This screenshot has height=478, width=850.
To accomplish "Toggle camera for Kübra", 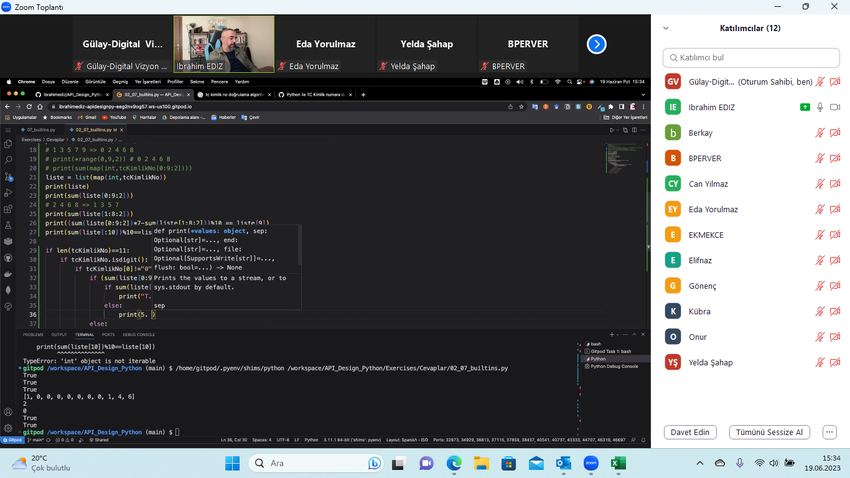I will 835,311.
